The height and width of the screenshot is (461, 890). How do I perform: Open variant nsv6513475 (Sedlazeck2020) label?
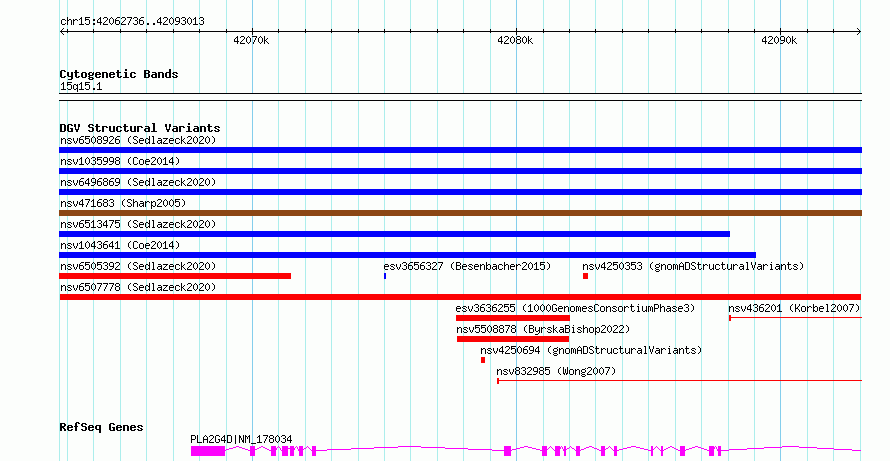[x=138, y=224]
